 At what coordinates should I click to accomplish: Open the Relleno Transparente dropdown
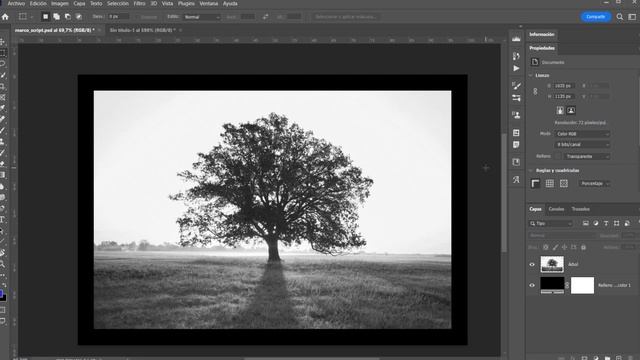pos(587,156)
